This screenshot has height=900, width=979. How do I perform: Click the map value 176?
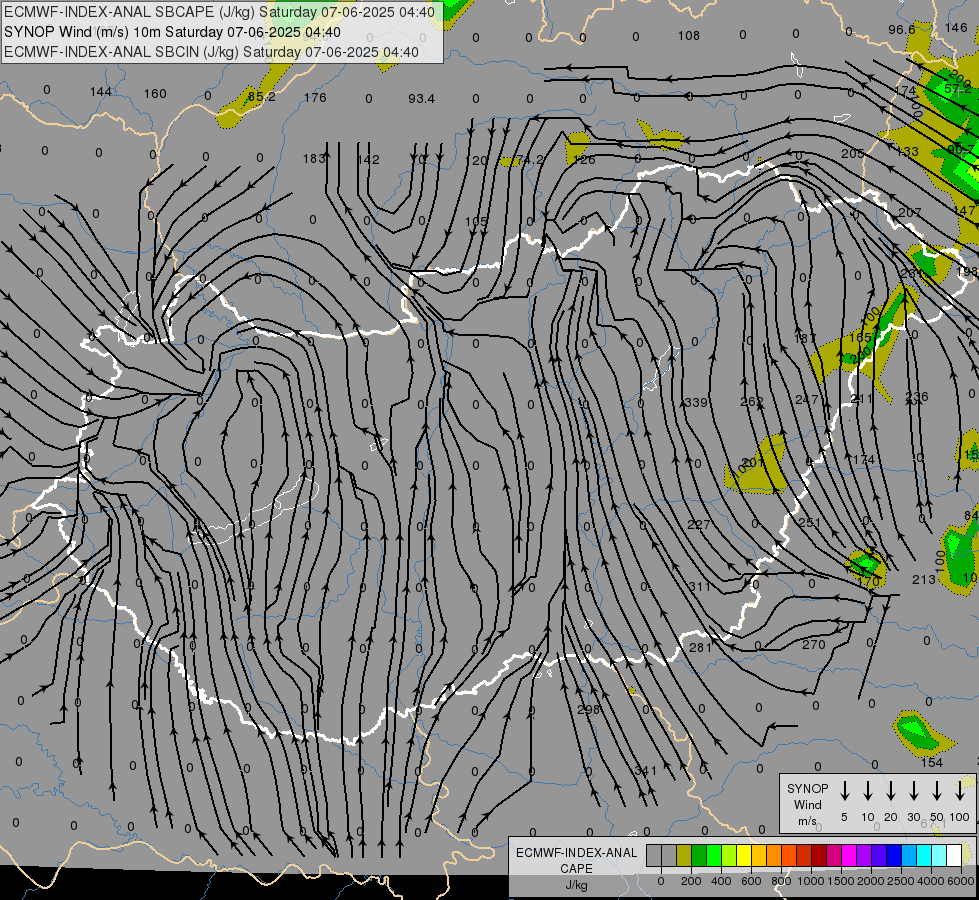point(315,97)
